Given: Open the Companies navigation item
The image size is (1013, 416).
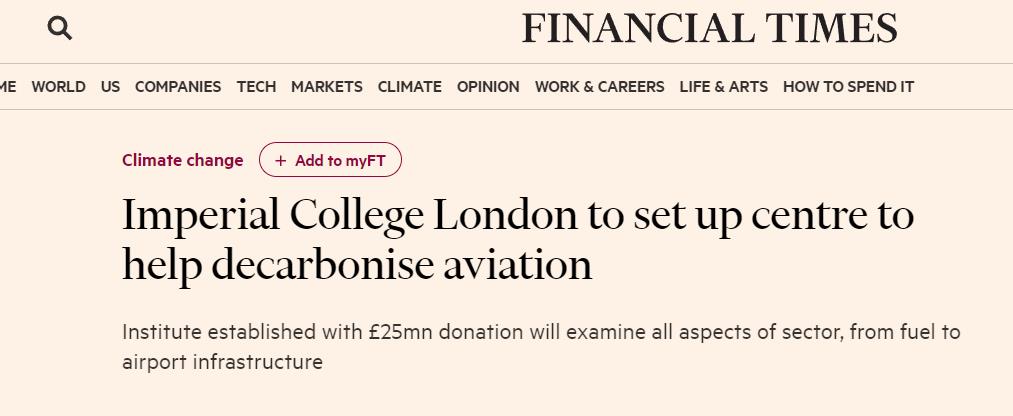Looking at the screenshot, I should click(x=178, y=87).
